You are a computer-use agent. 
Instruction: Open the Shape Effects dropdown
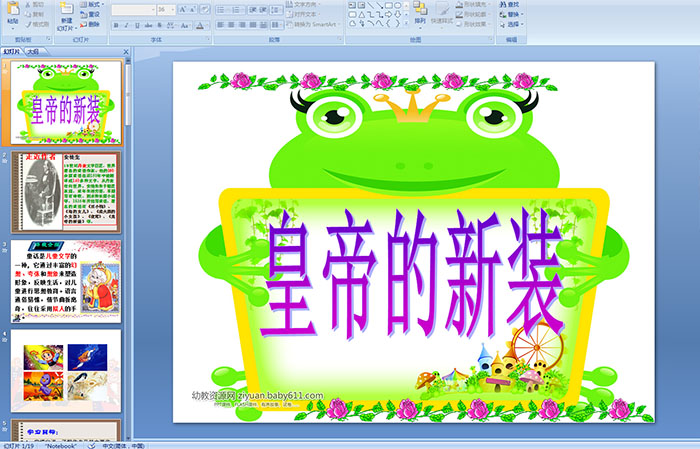(474, 24)
